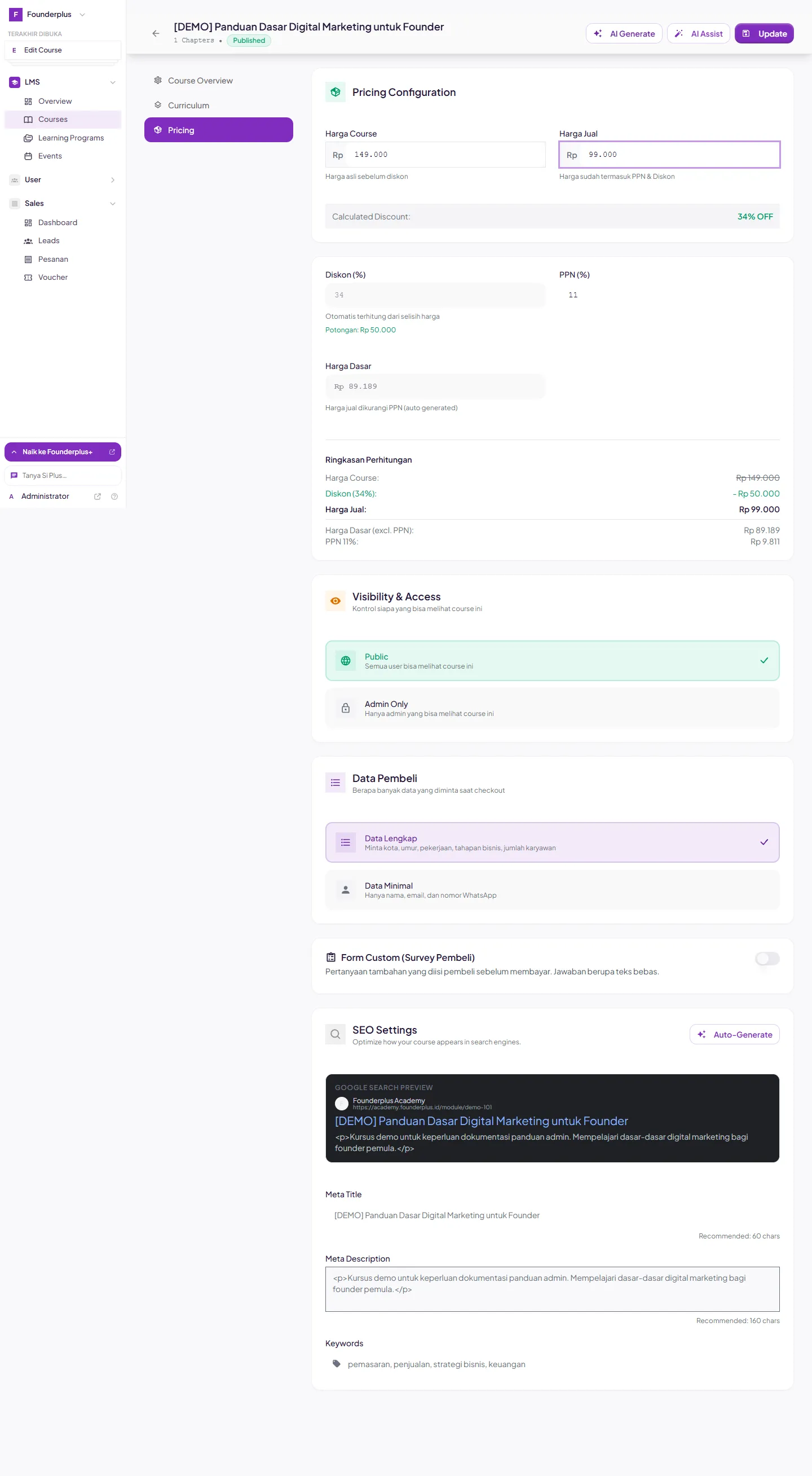Click the Form Custom clipboard icon

(x=330, y=957)
